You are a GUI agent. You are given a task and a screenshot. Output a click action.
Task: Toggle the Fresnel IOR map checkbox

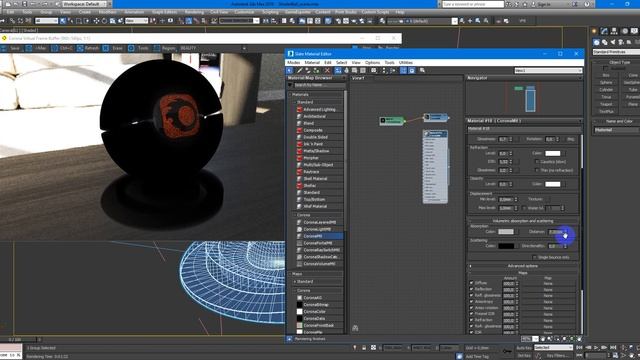pyautogui.click(x=471, y=314)
